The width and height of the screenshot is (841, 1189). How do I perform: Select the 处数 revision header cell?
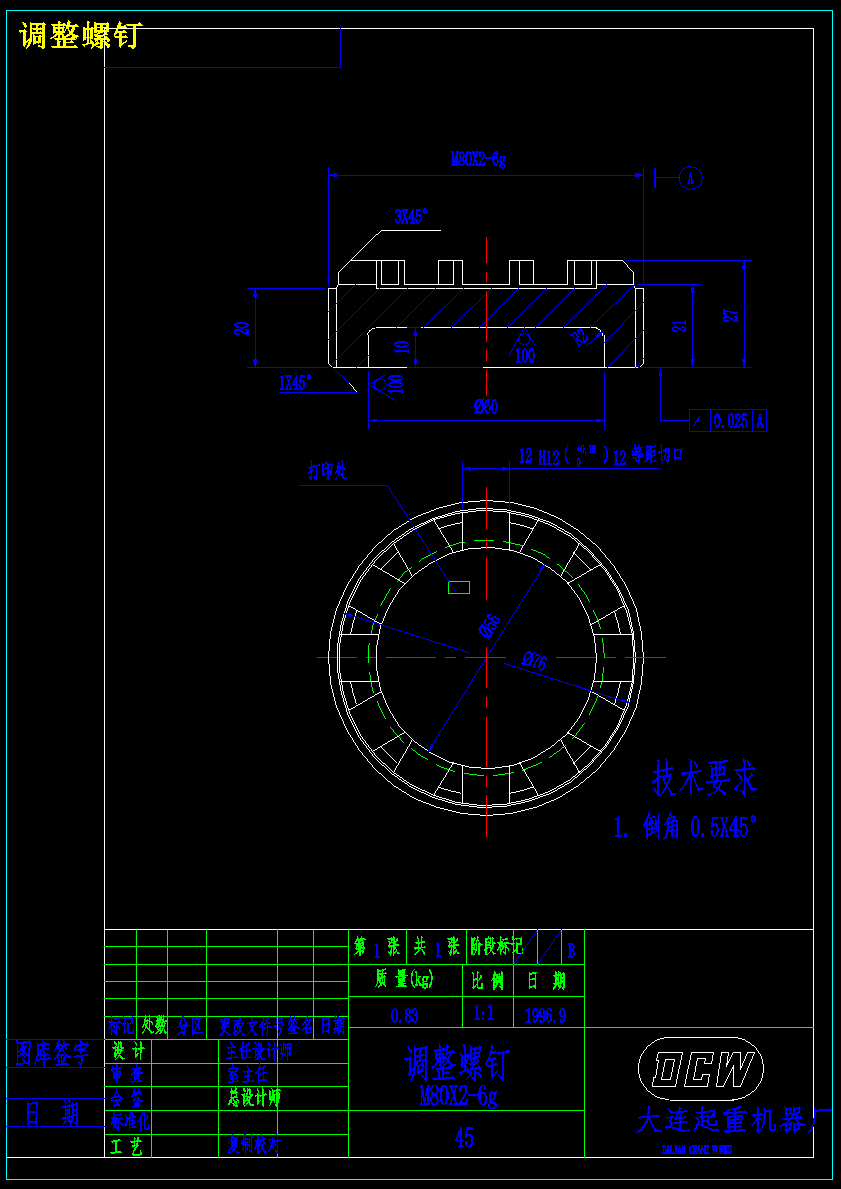(x=154, y=1027)
